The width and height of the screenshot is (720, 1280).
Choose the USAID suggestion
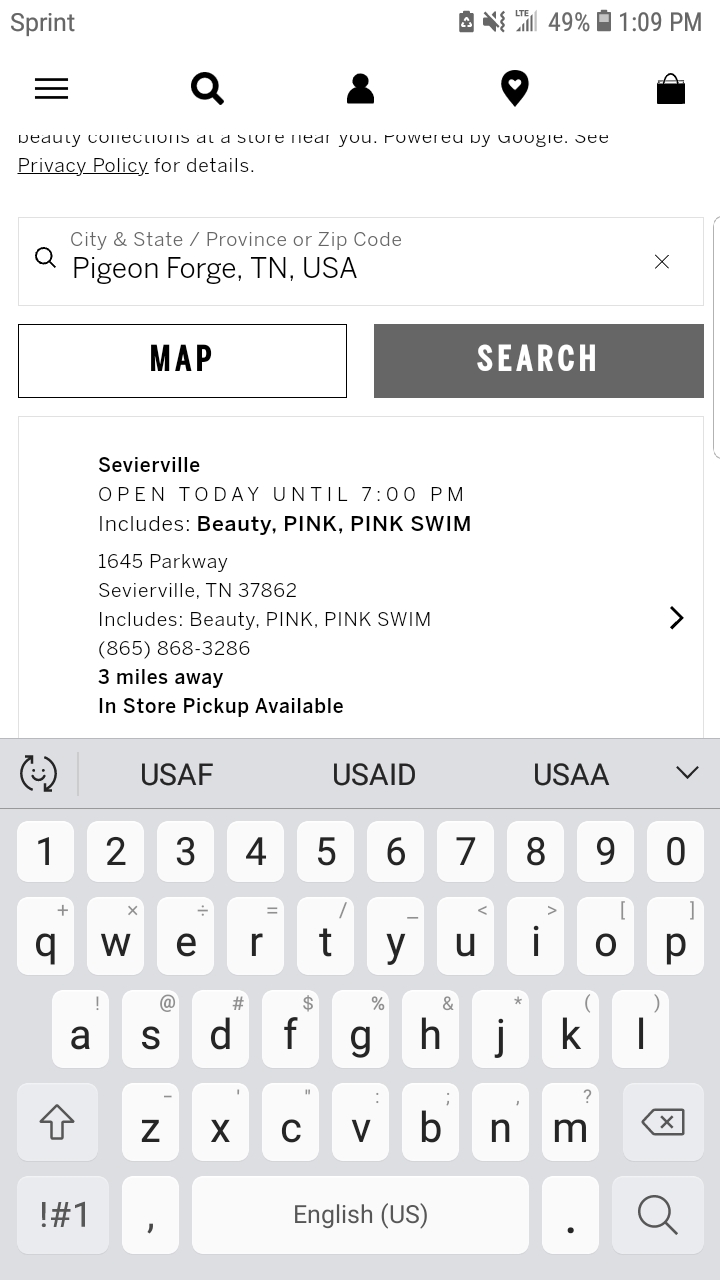(x=374, y=775)
